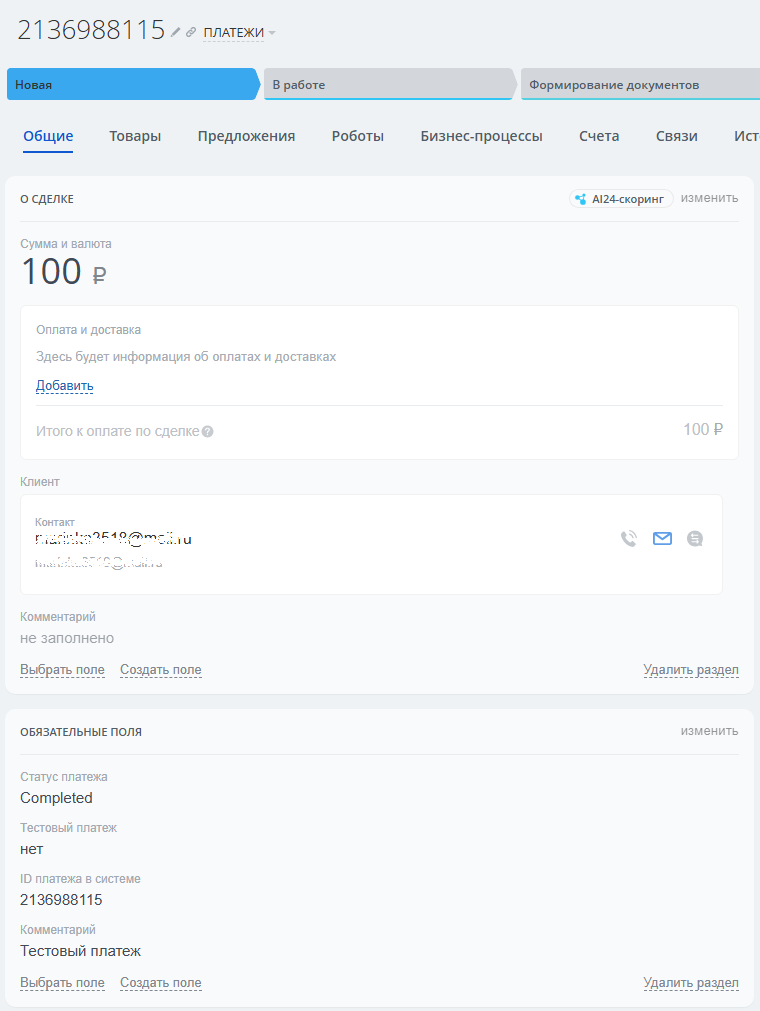
Task: Click the pencil icon to edit deal title
Action: [176, 32]
